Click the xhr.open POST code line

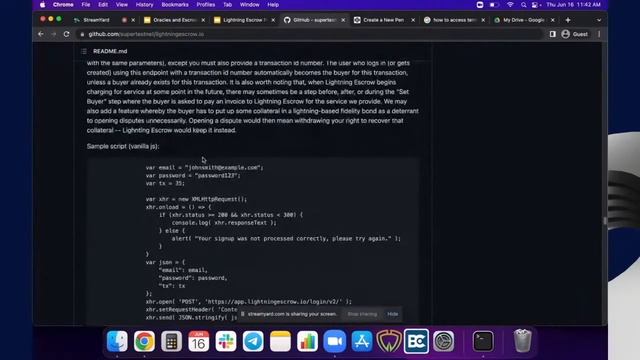pyautogui.click(x=249, y=302)
